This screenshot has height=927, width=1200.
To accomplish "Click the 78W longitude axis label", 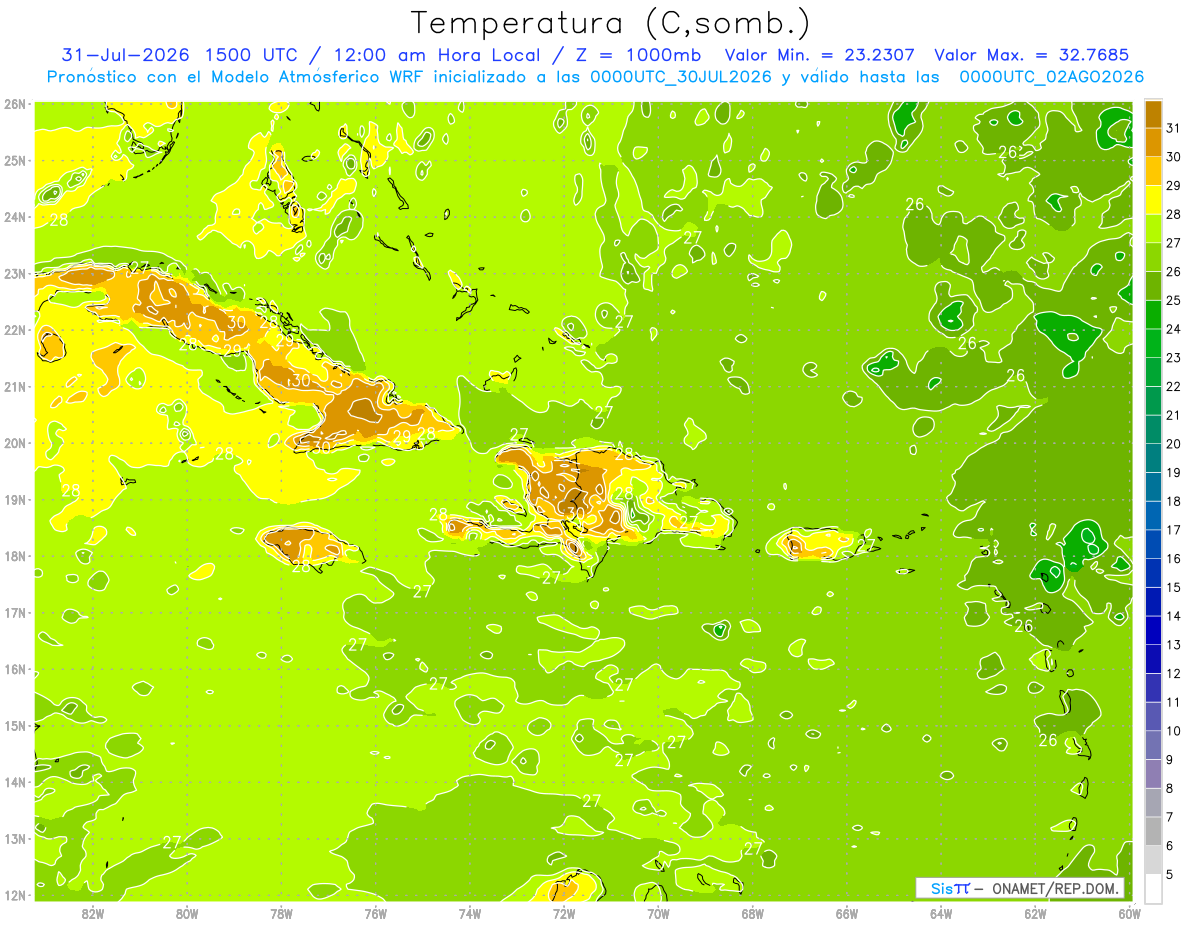I will point(281,913).
